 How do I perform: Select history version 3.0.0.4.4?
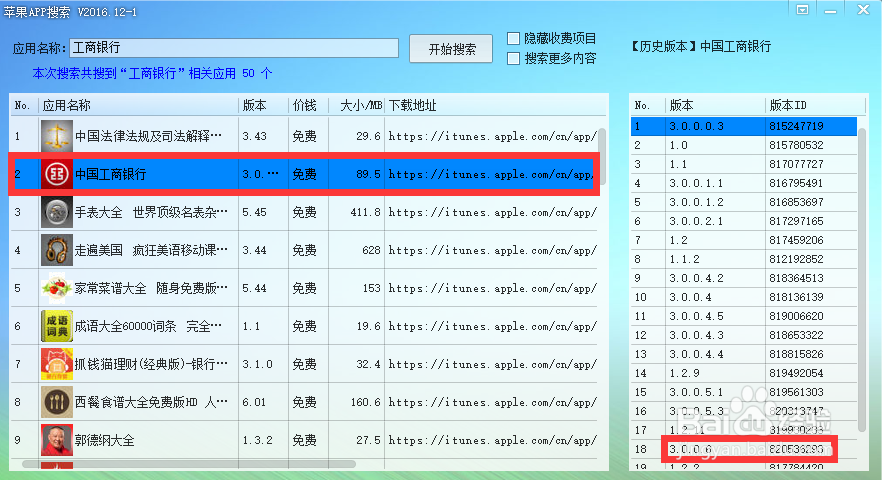click(x=744, y=354)
